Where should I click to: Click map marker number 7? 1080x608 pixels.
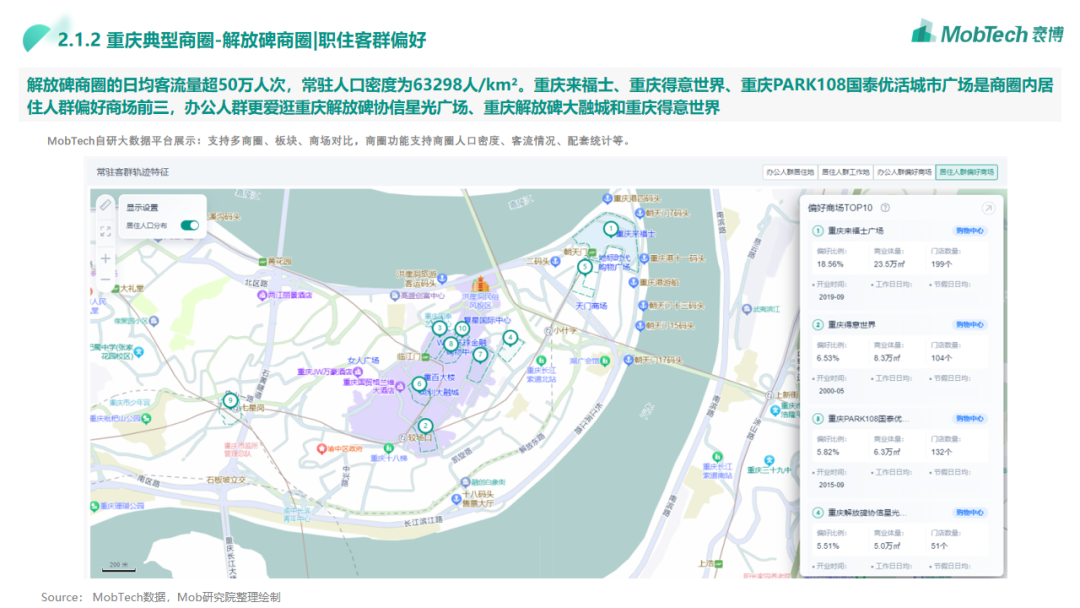[x=480, y=355]
